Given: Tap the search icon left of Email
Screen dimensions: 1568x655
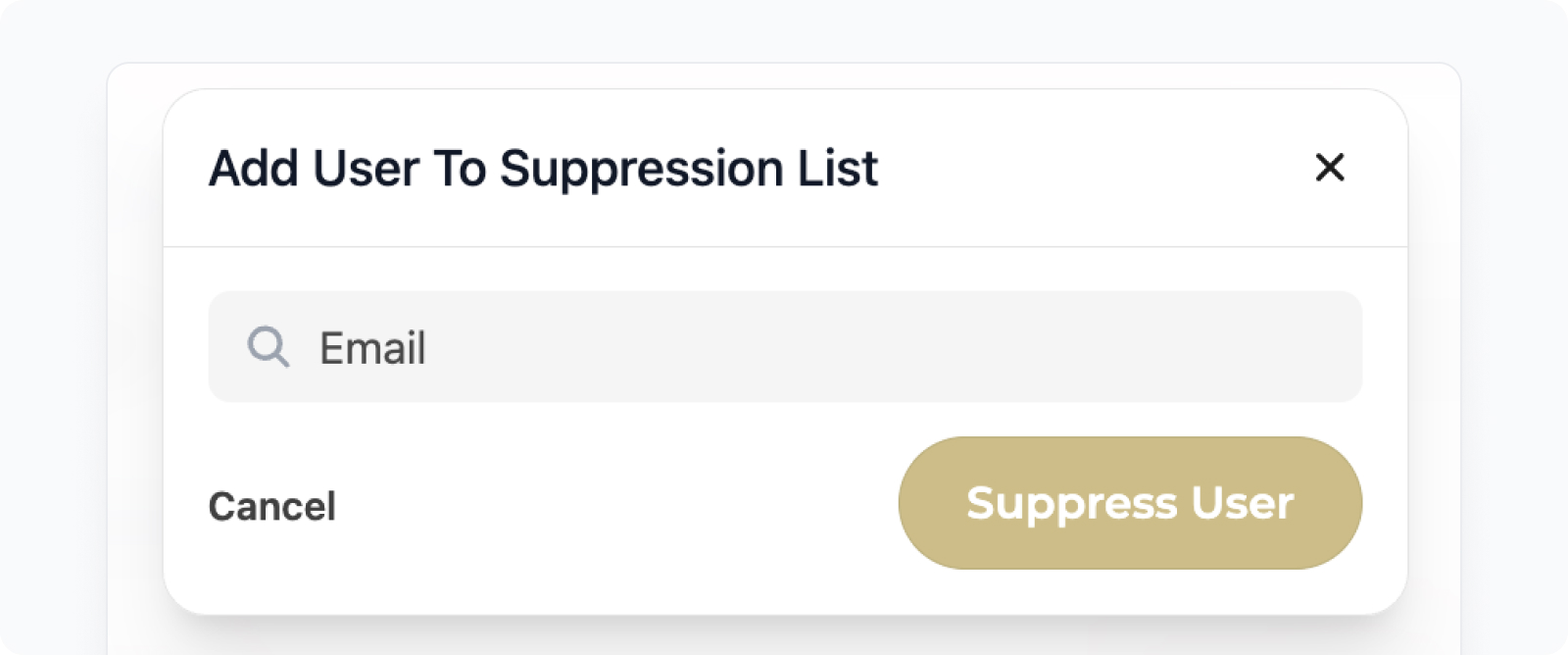Looking at the screenshot, I should pos(268,347).
